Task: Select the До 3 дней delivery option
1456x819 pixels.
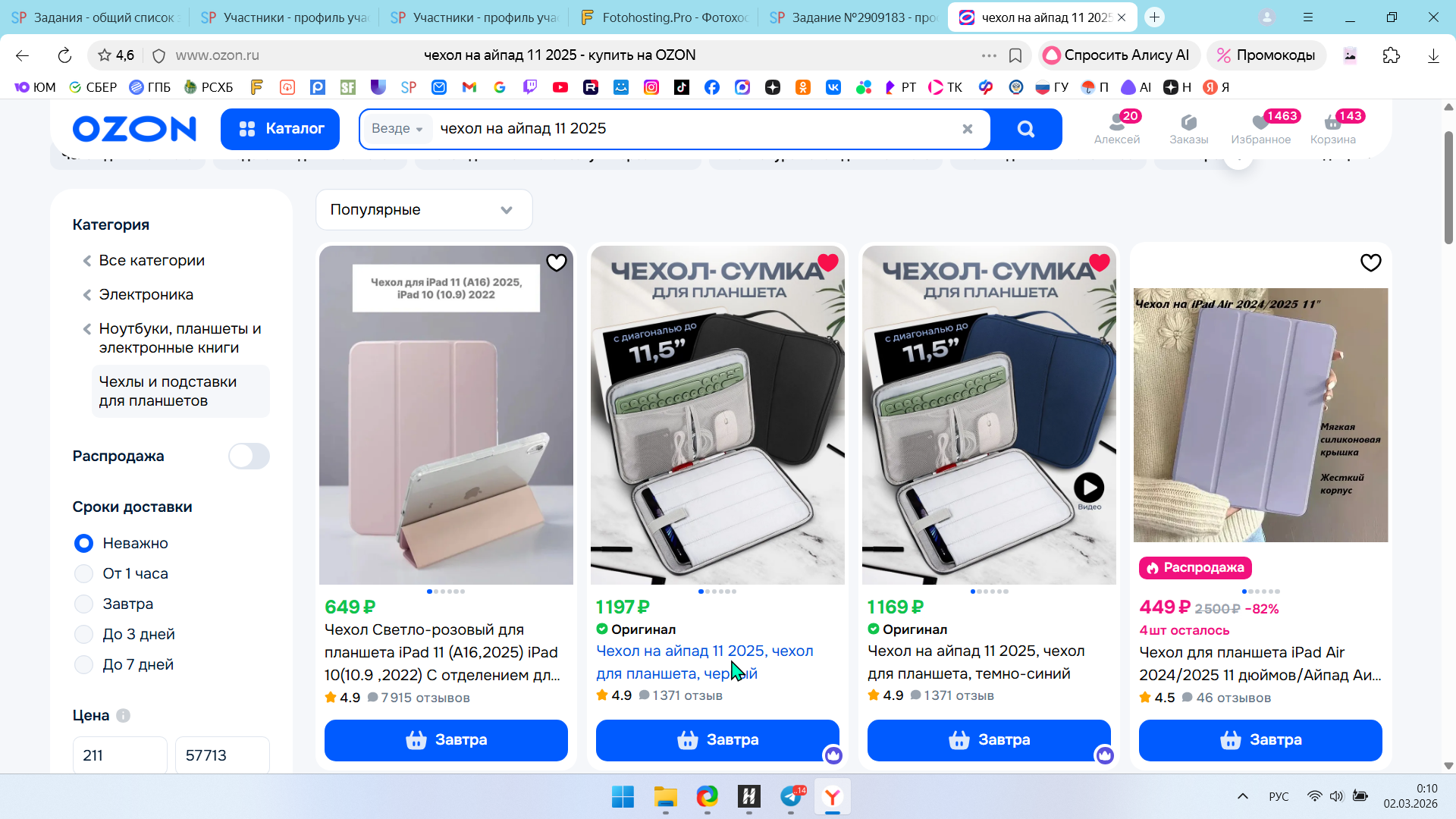Action: pos(84,635)
